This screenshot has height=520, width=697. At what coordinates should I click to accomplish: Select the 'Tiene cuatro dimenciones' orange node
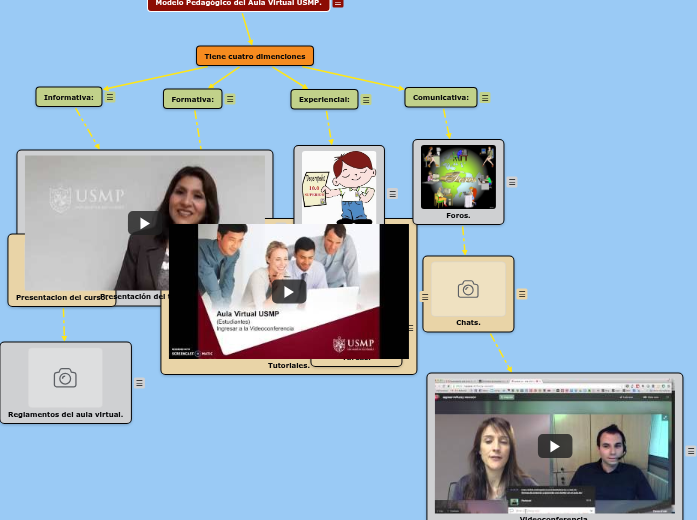[x=255, y=56]
